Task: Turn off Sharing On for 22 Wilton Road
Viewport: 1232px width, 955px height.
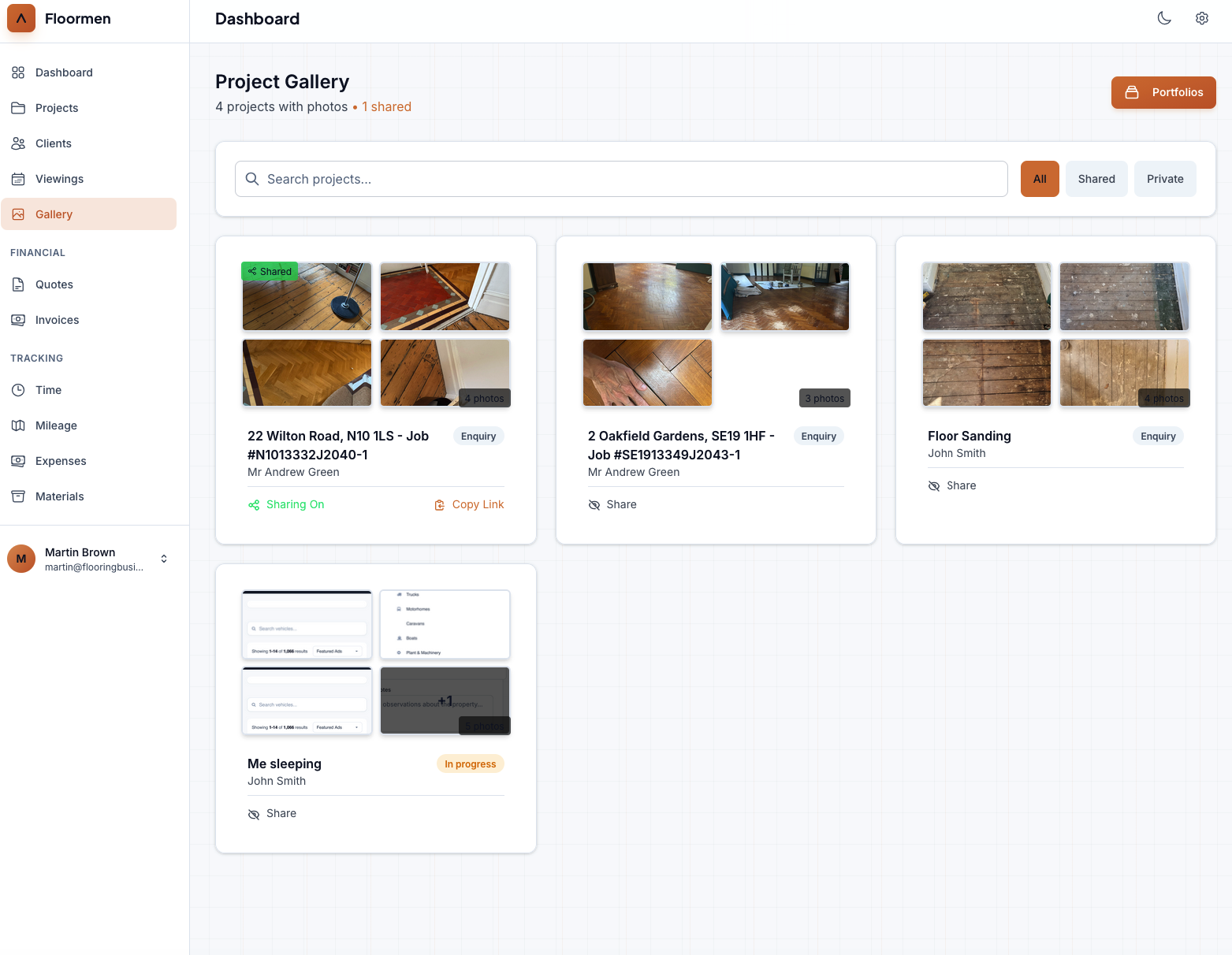Action: pyautogui.click(x=286, y=505)
